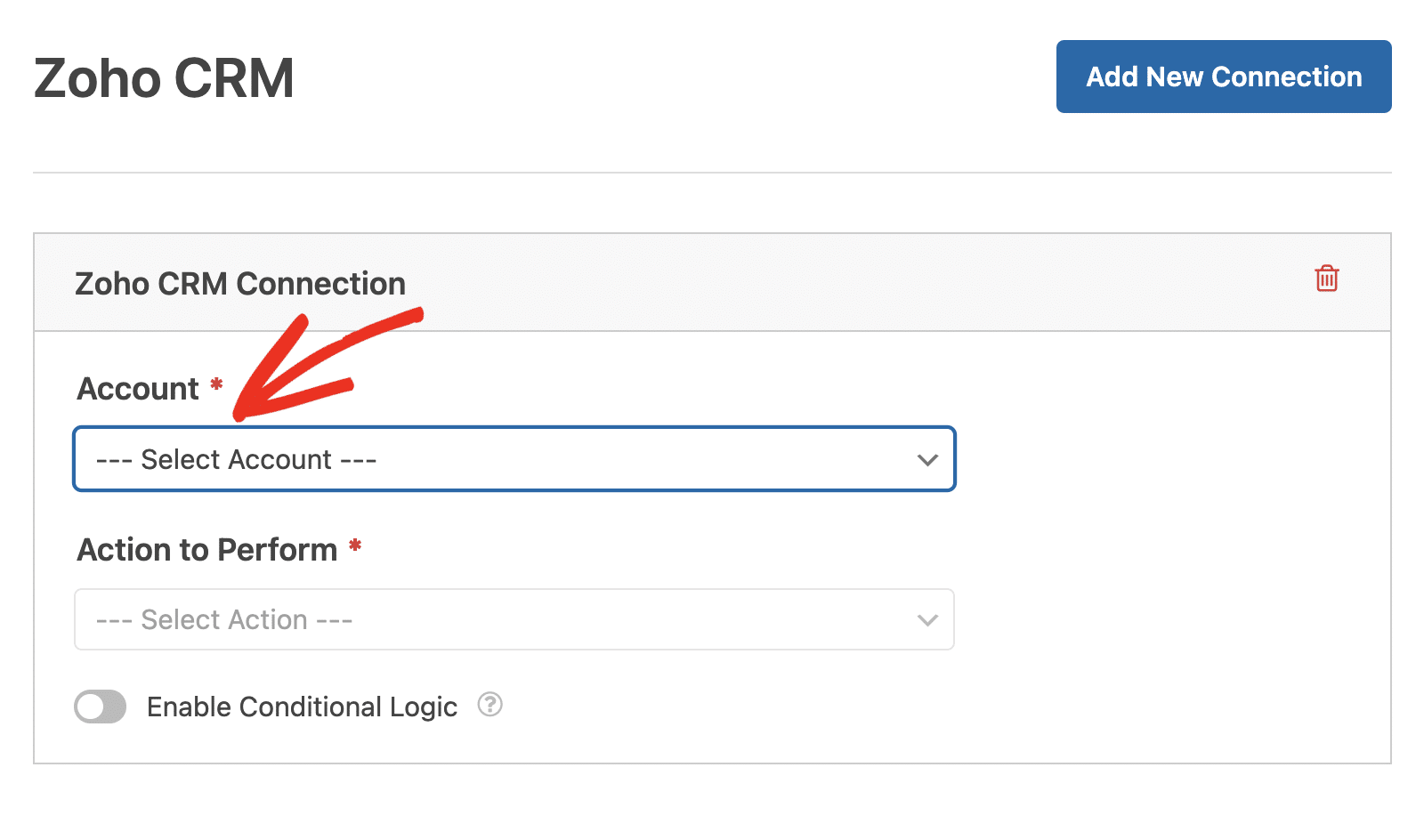Delete the connection with the trash icon
Viewport: 1424px width, 840px height.
[1327, 279]
